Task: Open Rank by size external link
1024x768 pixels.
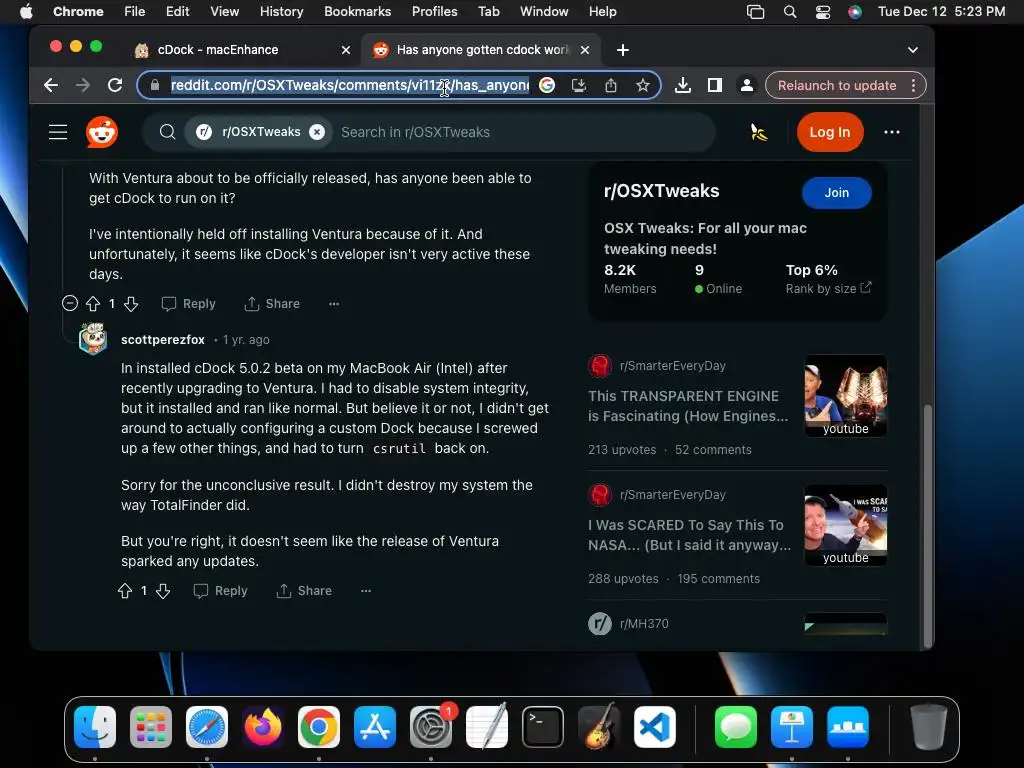Action: coord(828,288)
